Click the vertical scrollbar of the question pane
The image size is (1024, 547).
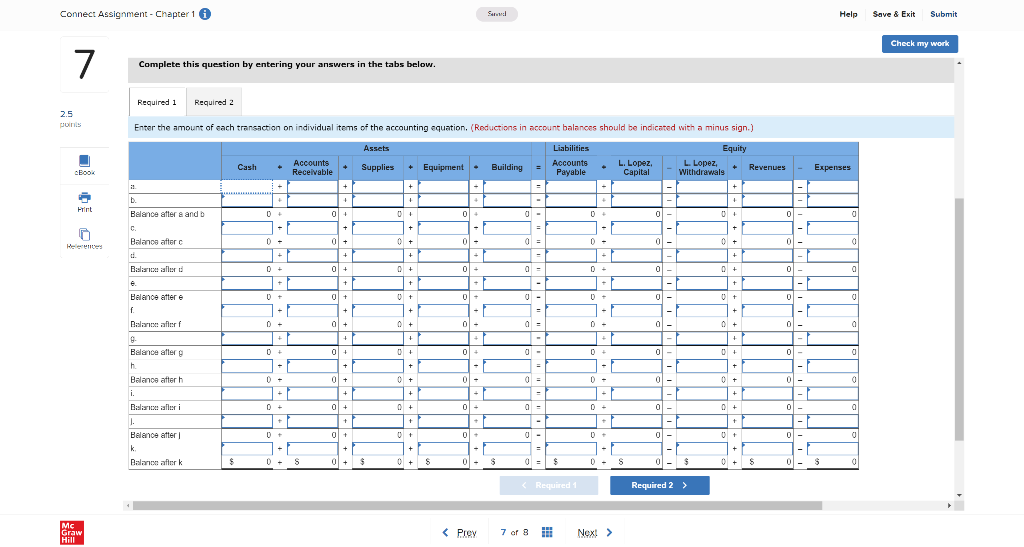click(959, 319)
